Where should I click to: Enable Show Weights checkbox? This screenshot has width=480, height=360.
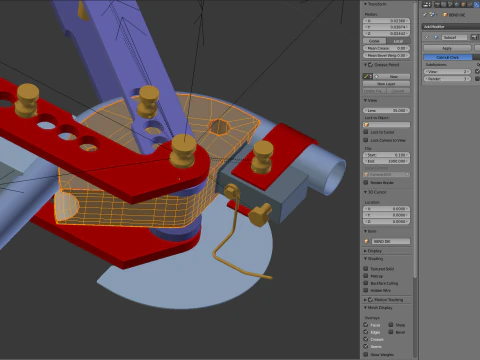pos(366,354)
